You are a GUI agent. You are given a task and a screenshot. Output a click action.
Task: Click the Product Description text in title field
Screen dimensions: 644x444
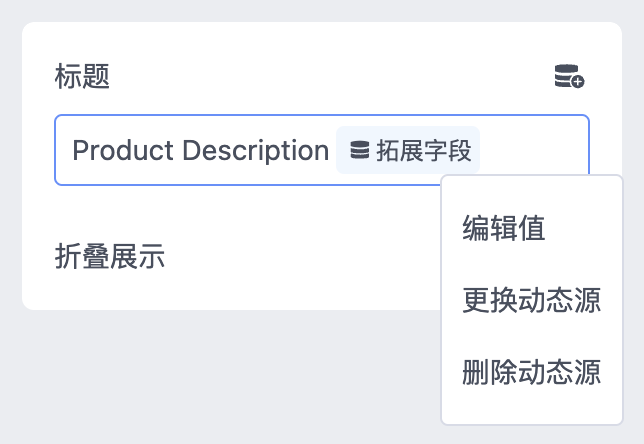(x=201, y=151)
